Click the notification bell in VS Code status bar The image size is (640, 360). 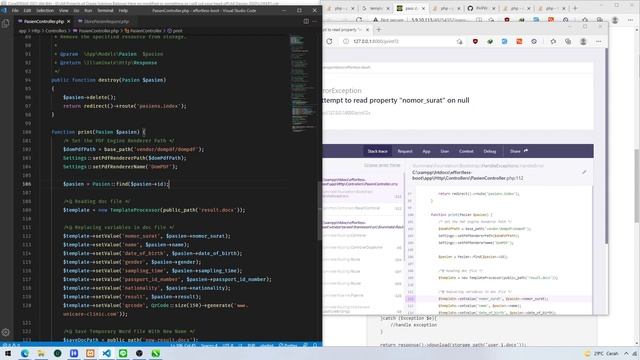coord(315,345)
